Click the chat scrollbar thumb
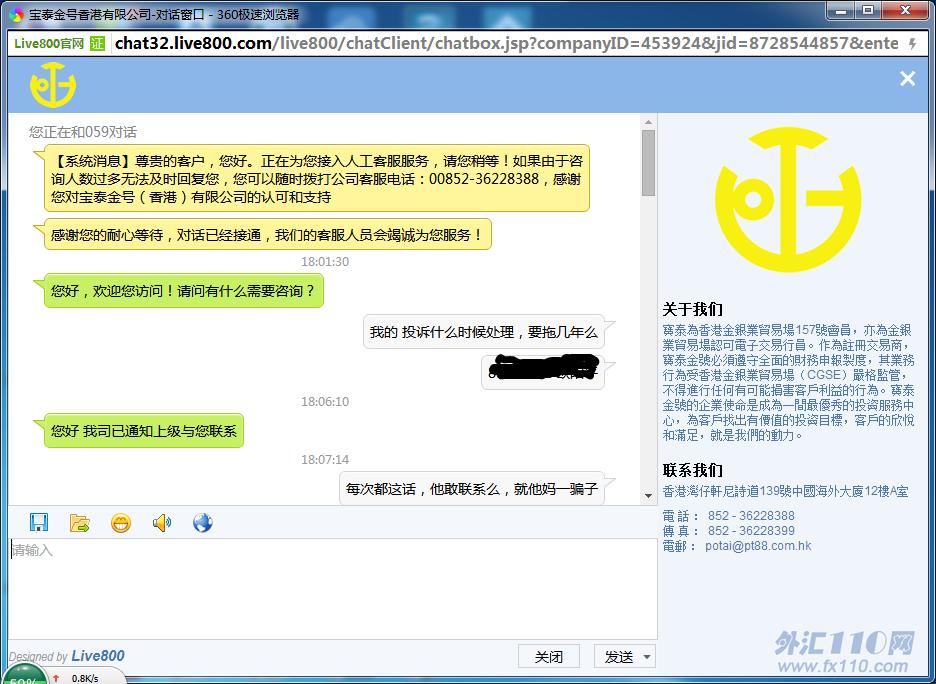 pyautogui.click(x=648, y=163)
